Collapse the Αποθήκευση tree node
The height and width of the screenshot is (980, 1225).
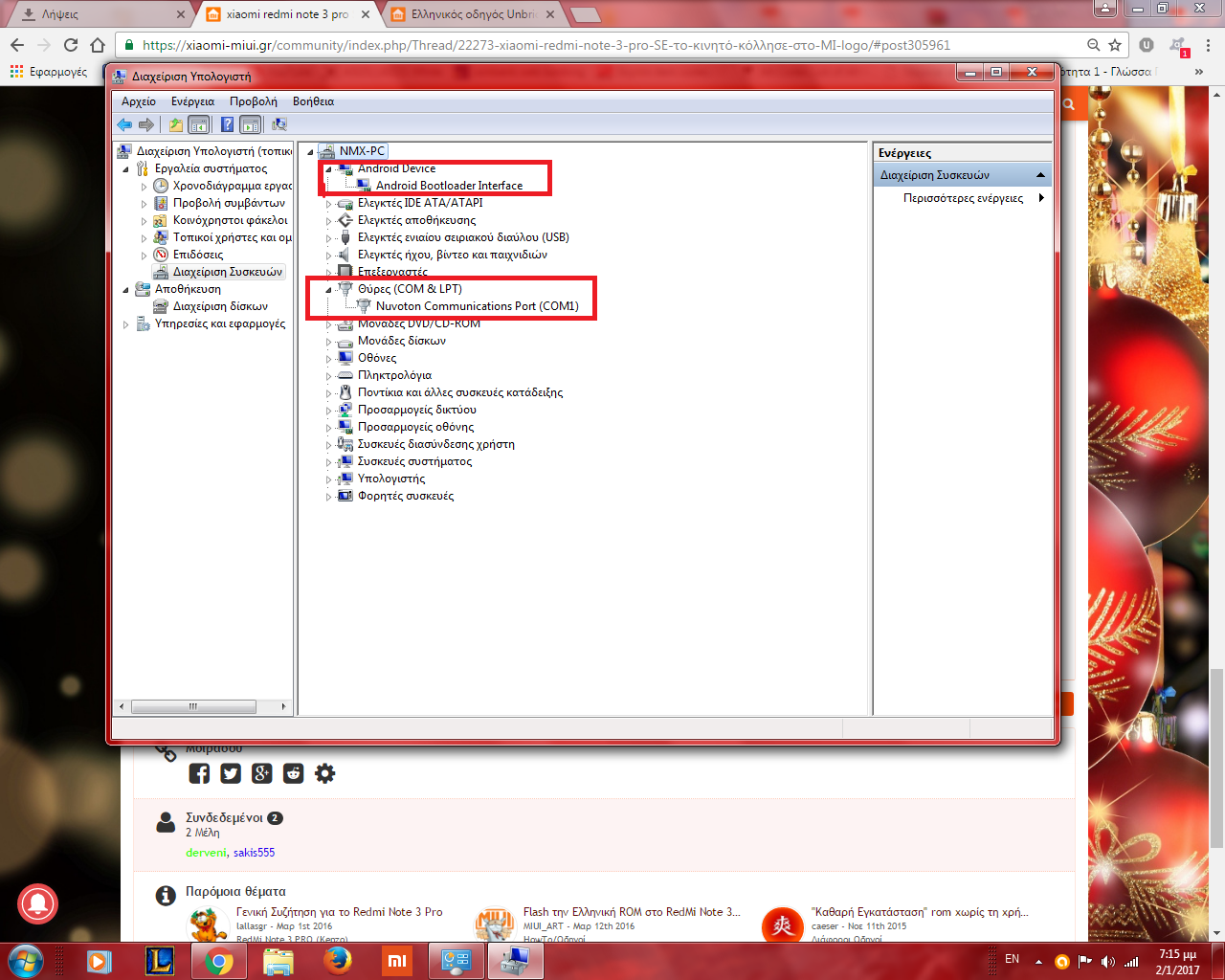click(x=125, y=289)
